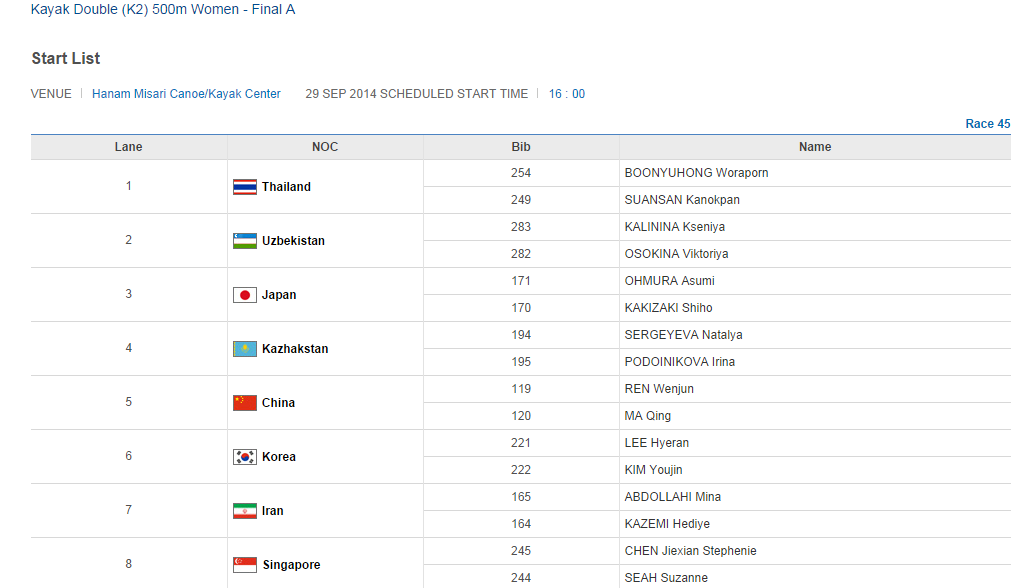The image size is (1022, 588).
Task: Click the Bib column header
Action: pos(521,147)
